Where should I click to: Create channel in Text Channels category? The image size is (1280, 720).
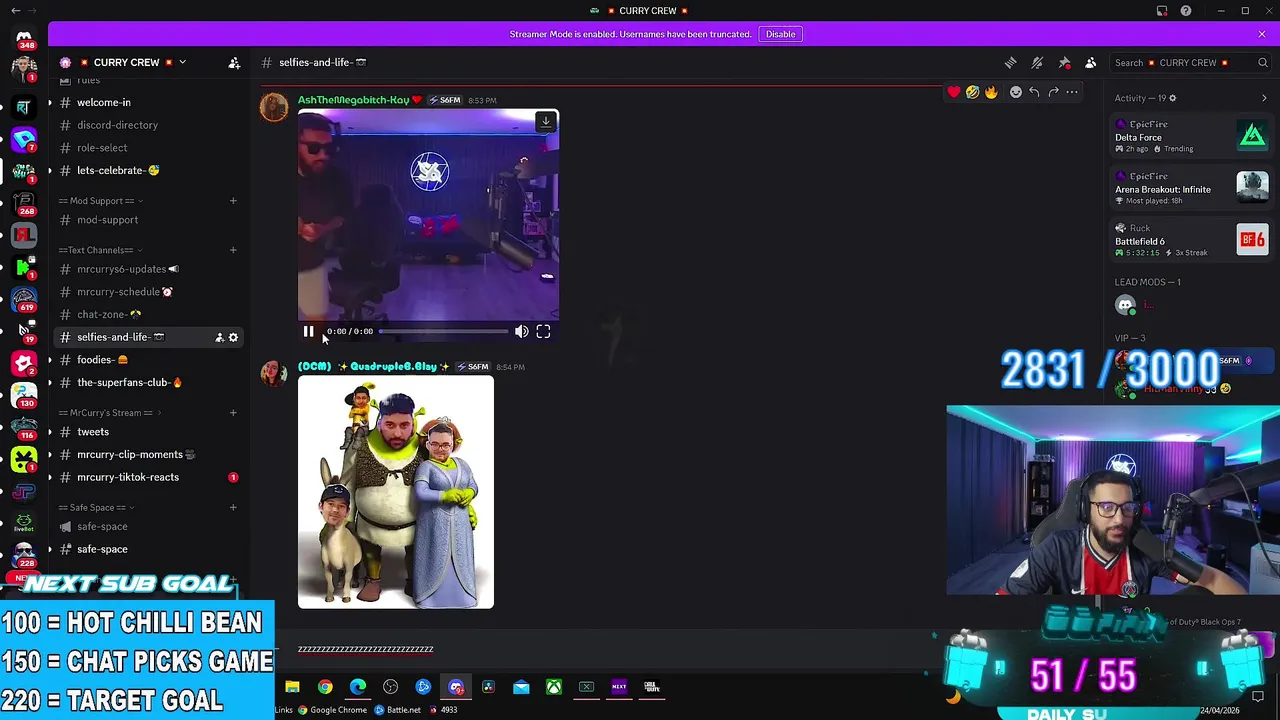pyautogui.click(x=233, y=250)
